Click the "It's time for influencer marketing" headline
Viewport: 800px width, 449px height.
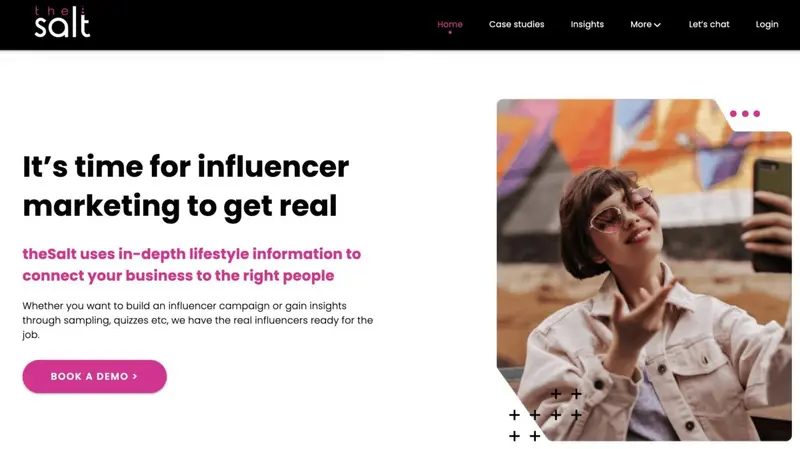pos(185,186)
